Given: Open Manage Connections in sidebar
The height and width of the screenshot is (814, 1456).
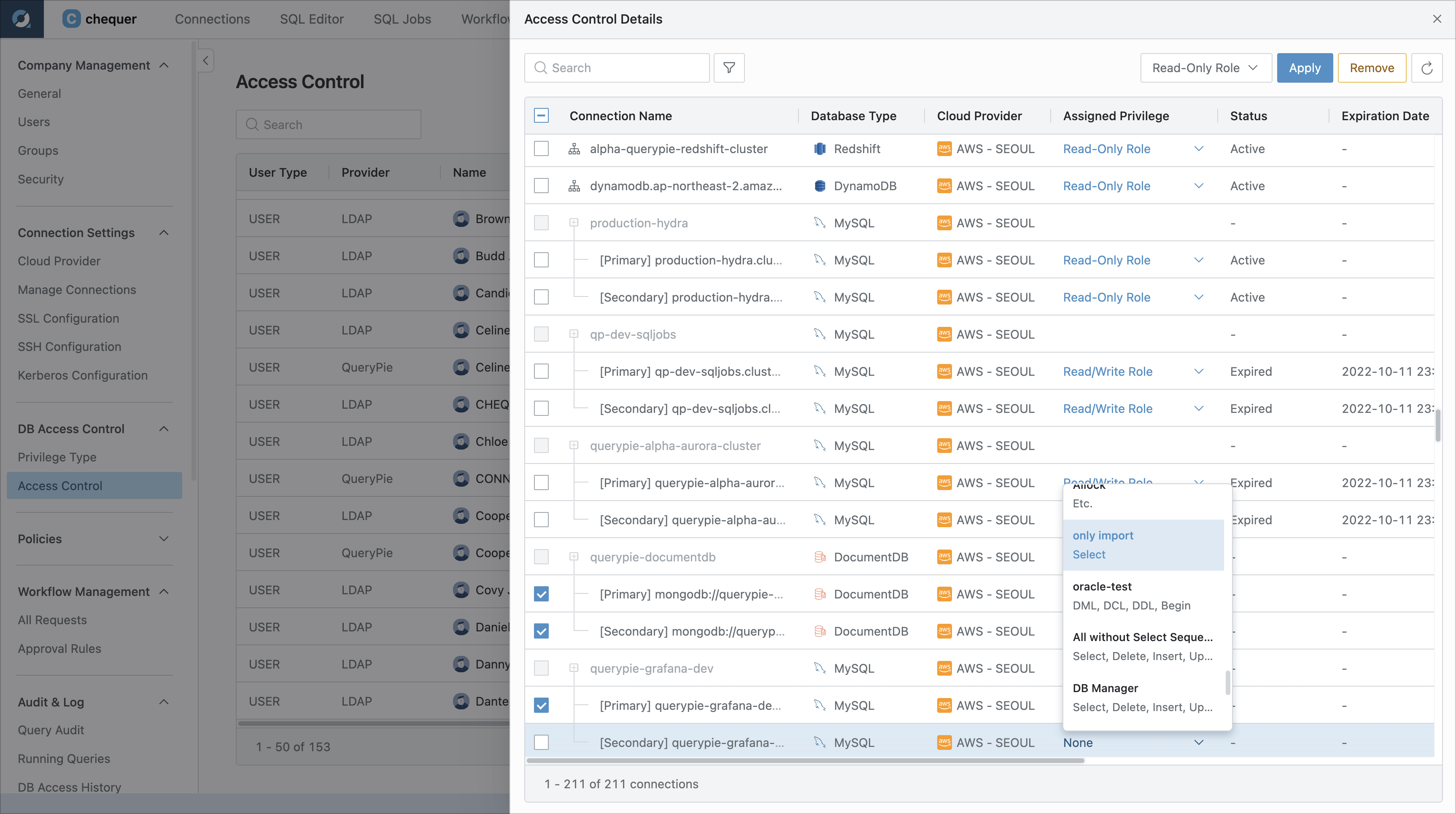Looking at the screenshot, I should [x=77, y=289].
